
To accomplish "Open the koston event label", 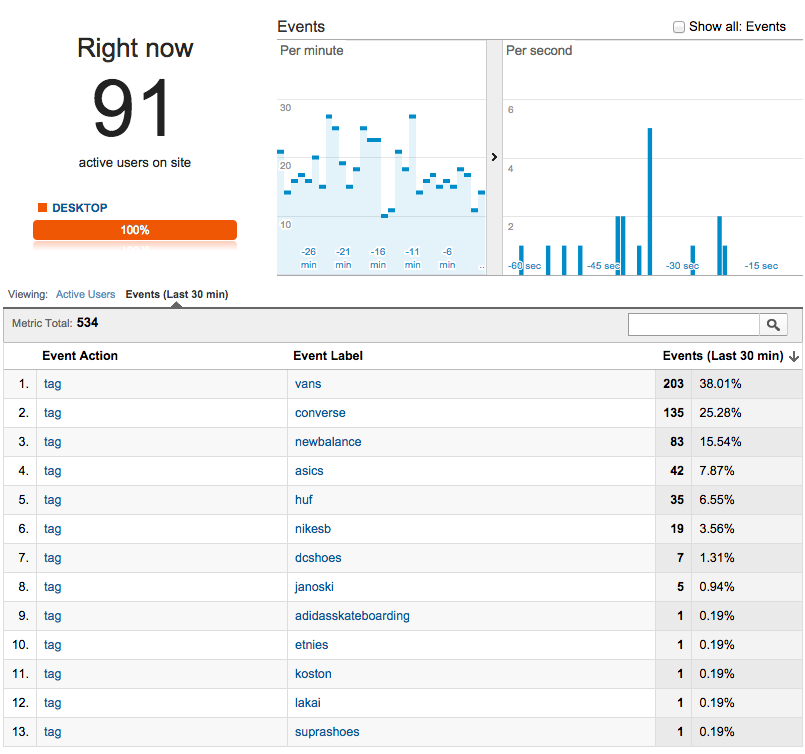I will coord(313,674).
